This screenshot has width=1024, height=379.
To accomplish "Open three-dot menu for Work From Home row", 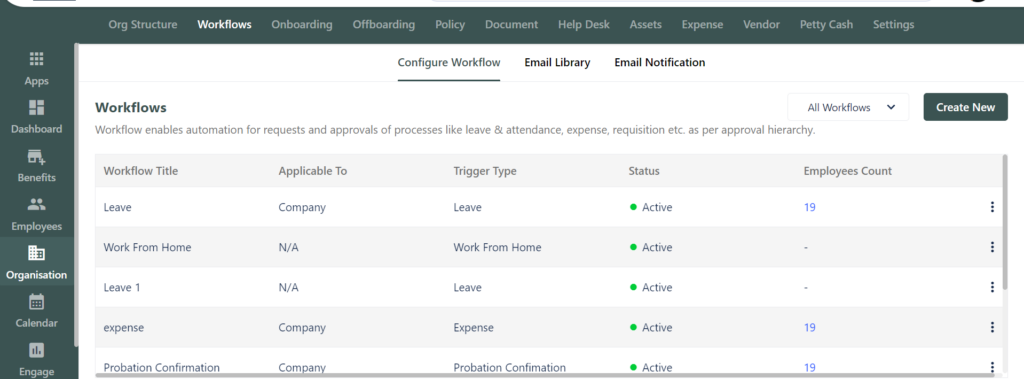I will tap(992, 247).
